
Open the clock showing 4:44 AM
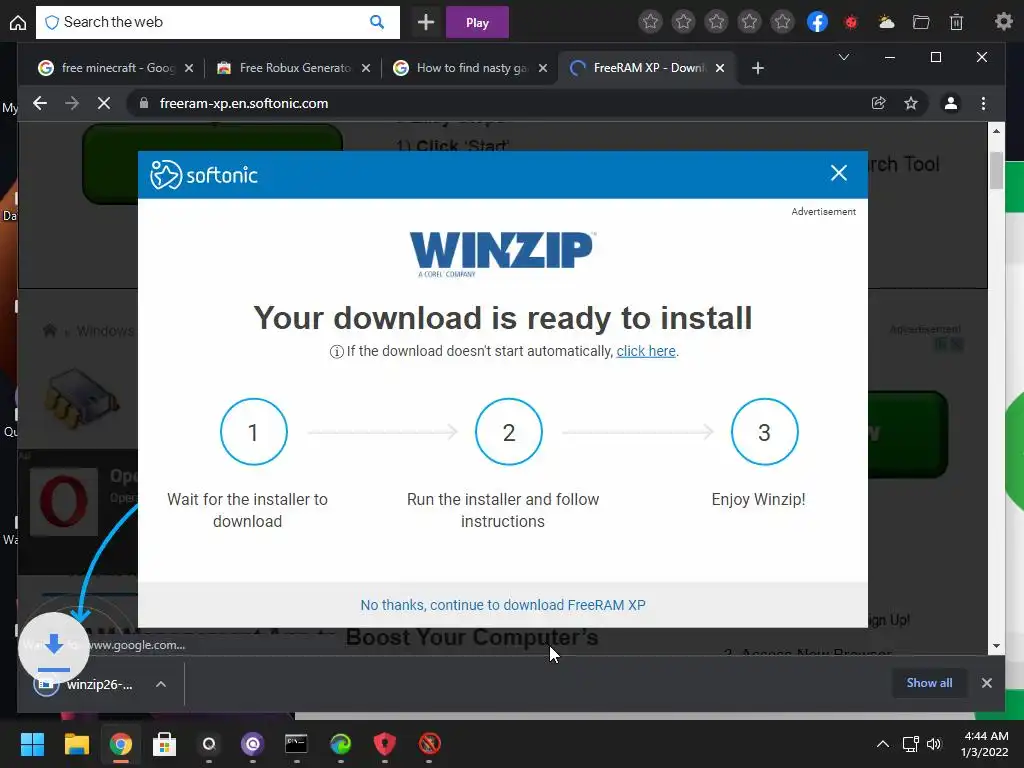coord(986,744)
